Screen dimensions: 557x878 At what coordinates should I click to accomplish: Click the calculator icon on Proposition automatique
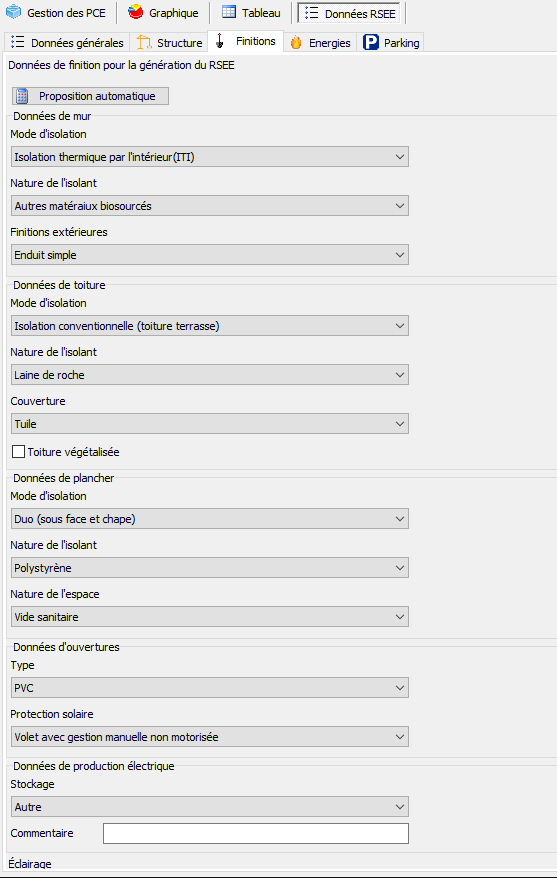(x=22, y=96)
